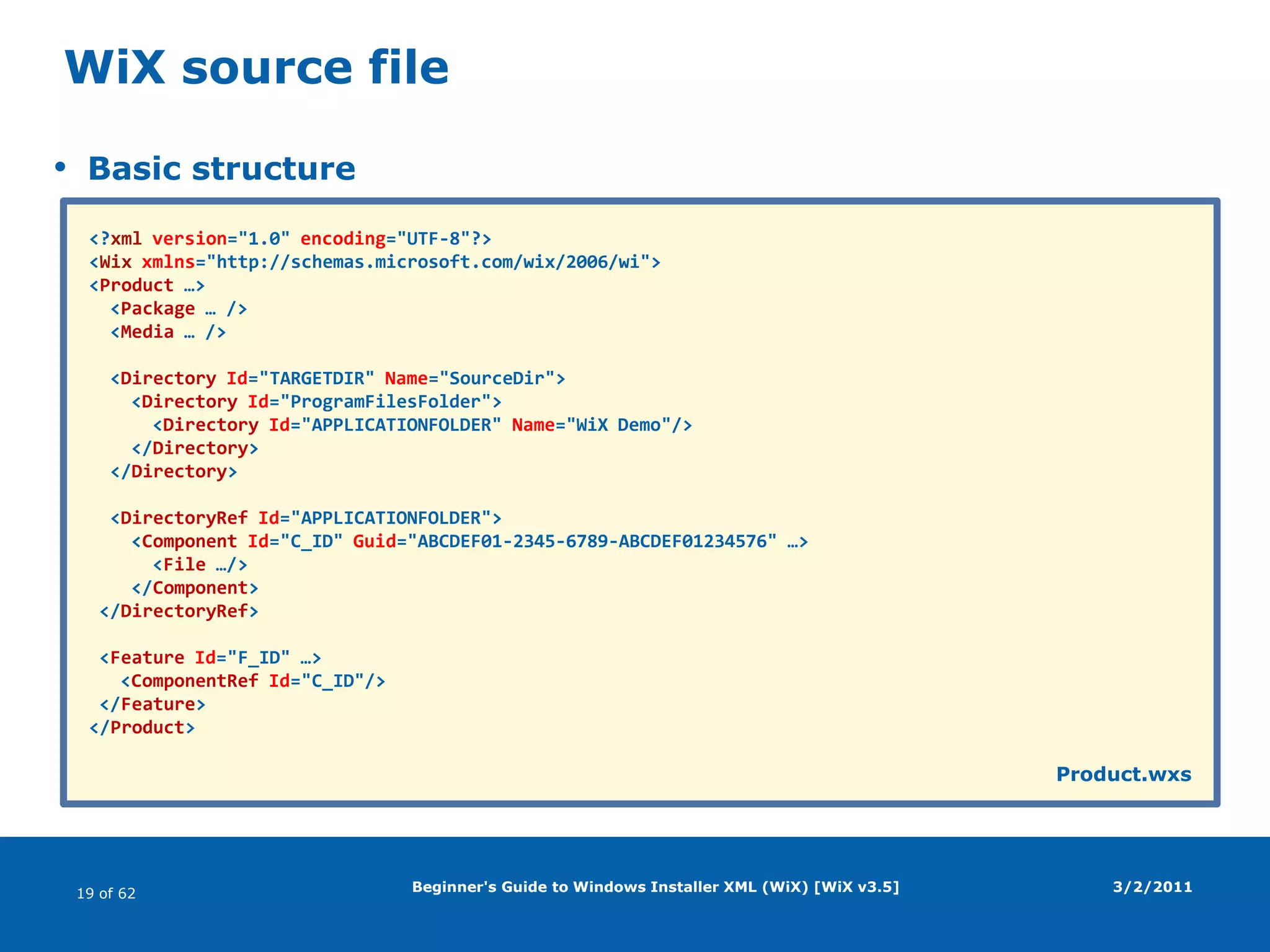Screen dimensions: 1270x952
Task: Select the Package element line
Action: tap(179, 309)
